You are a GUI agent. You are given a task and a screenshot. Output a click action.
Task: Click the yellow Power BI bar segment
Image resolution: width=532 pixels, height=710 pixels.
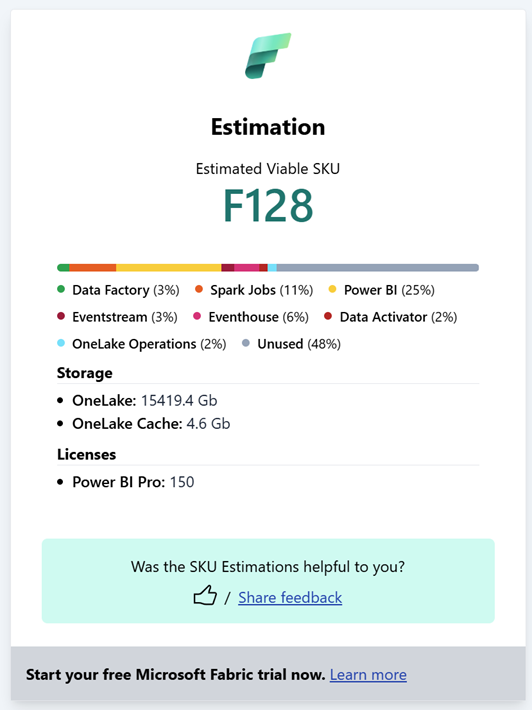coord(168,268)
